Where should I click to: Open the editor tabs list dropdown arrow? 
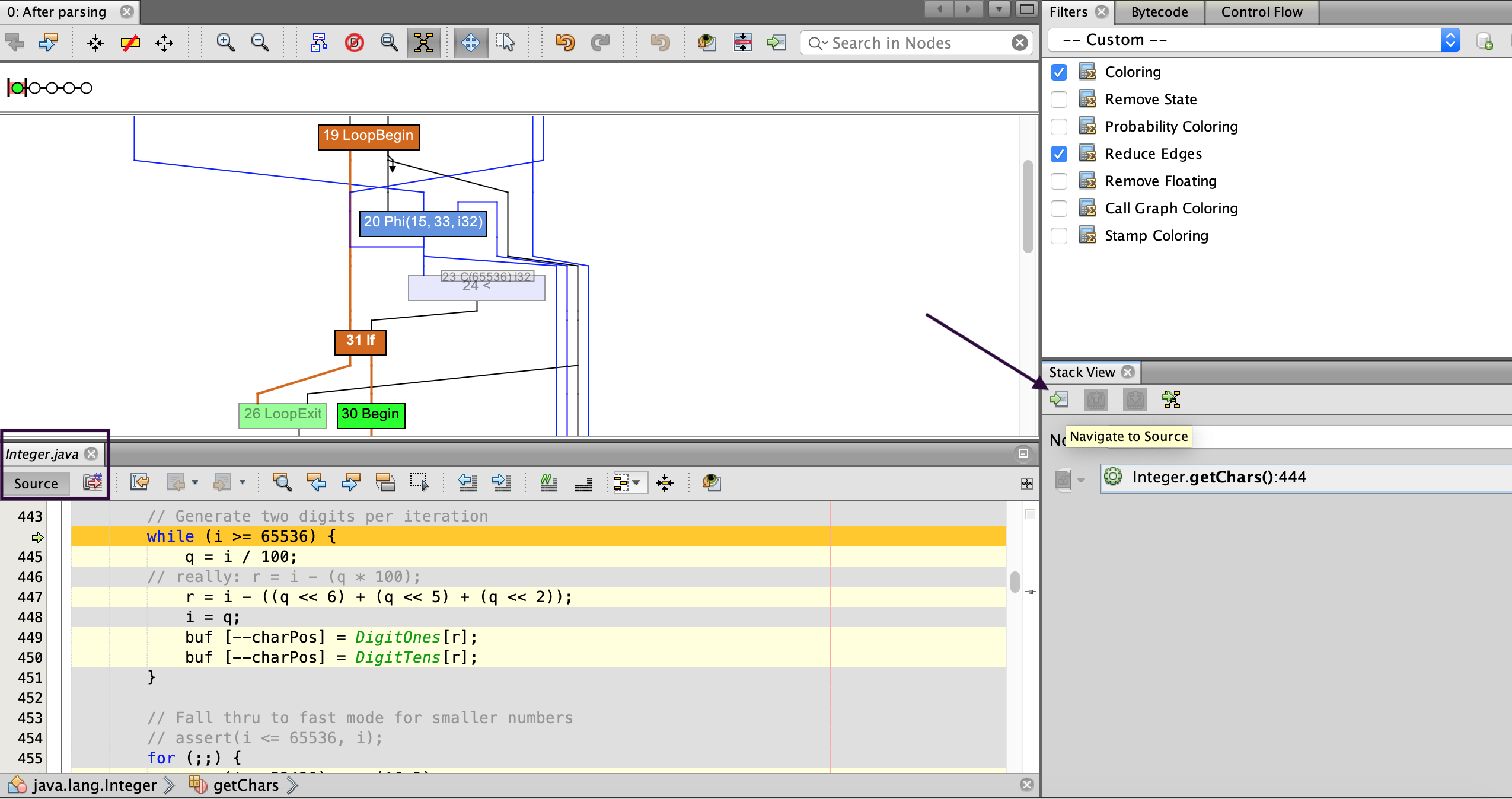click(x=999, y=9)
